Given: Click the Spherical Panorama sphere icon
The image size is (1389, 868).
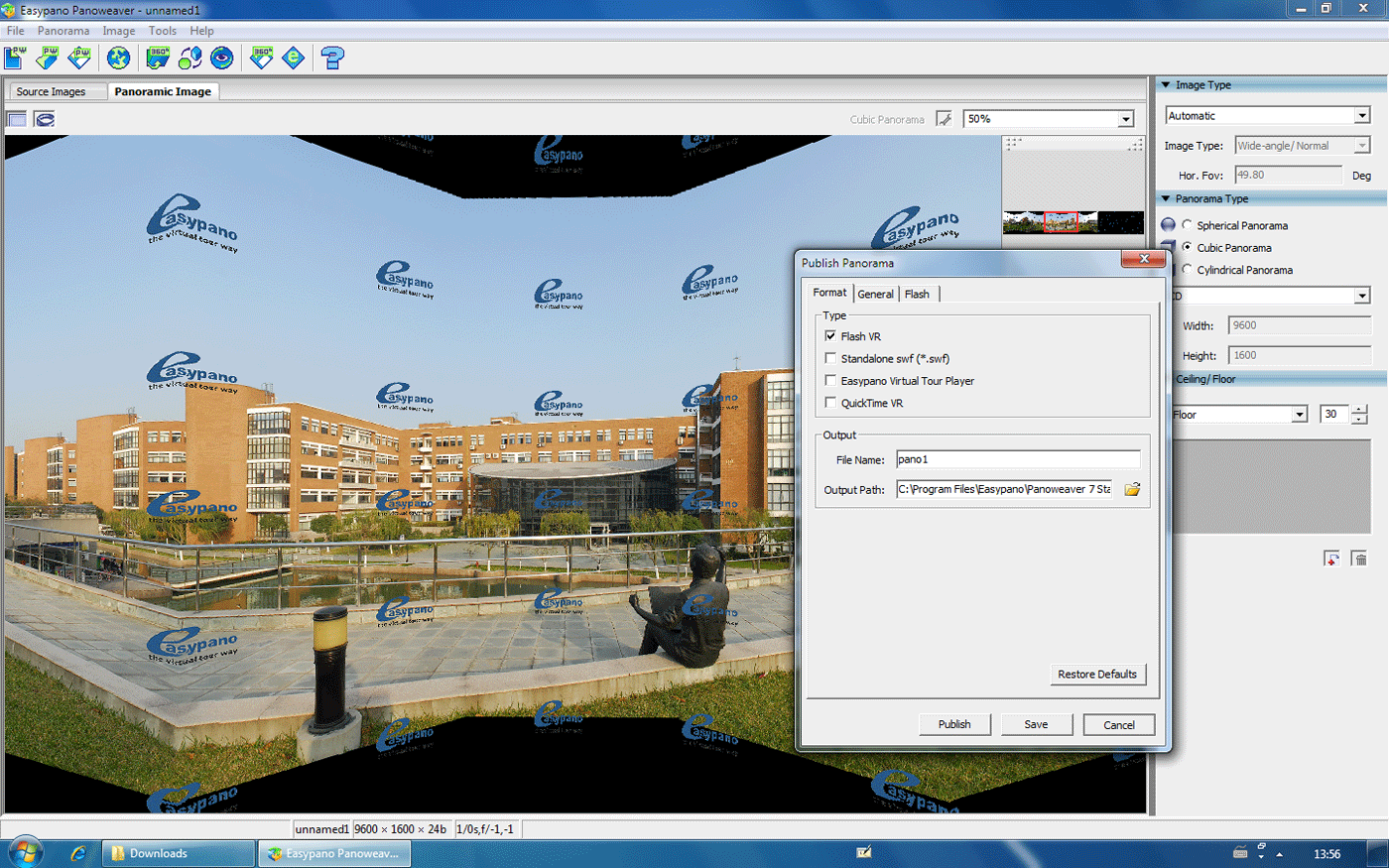Looking at the screenshot, I should (1168, 225).
